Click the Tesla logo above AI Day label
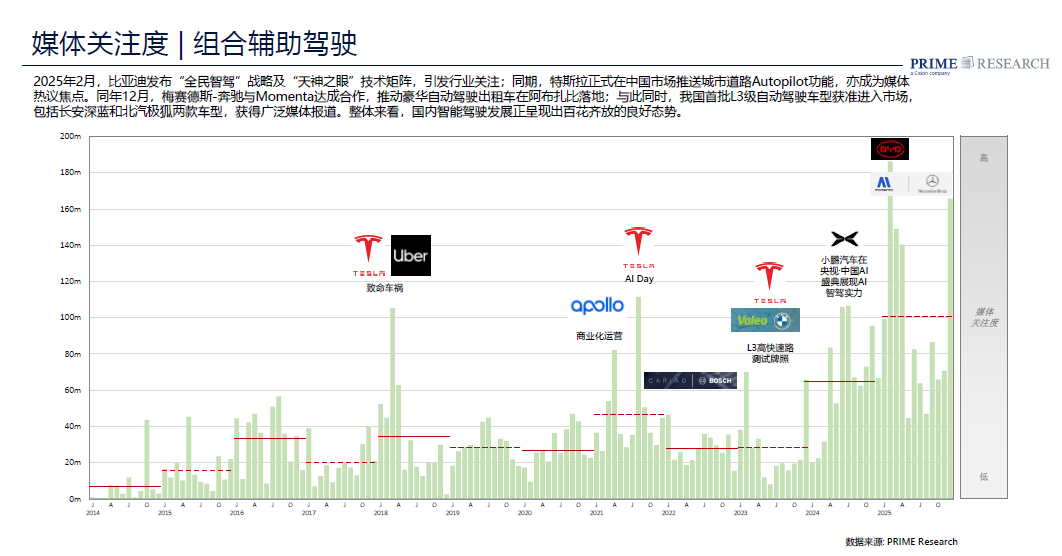The width and height of the screenshot is (1062, 556). [638, 248]
